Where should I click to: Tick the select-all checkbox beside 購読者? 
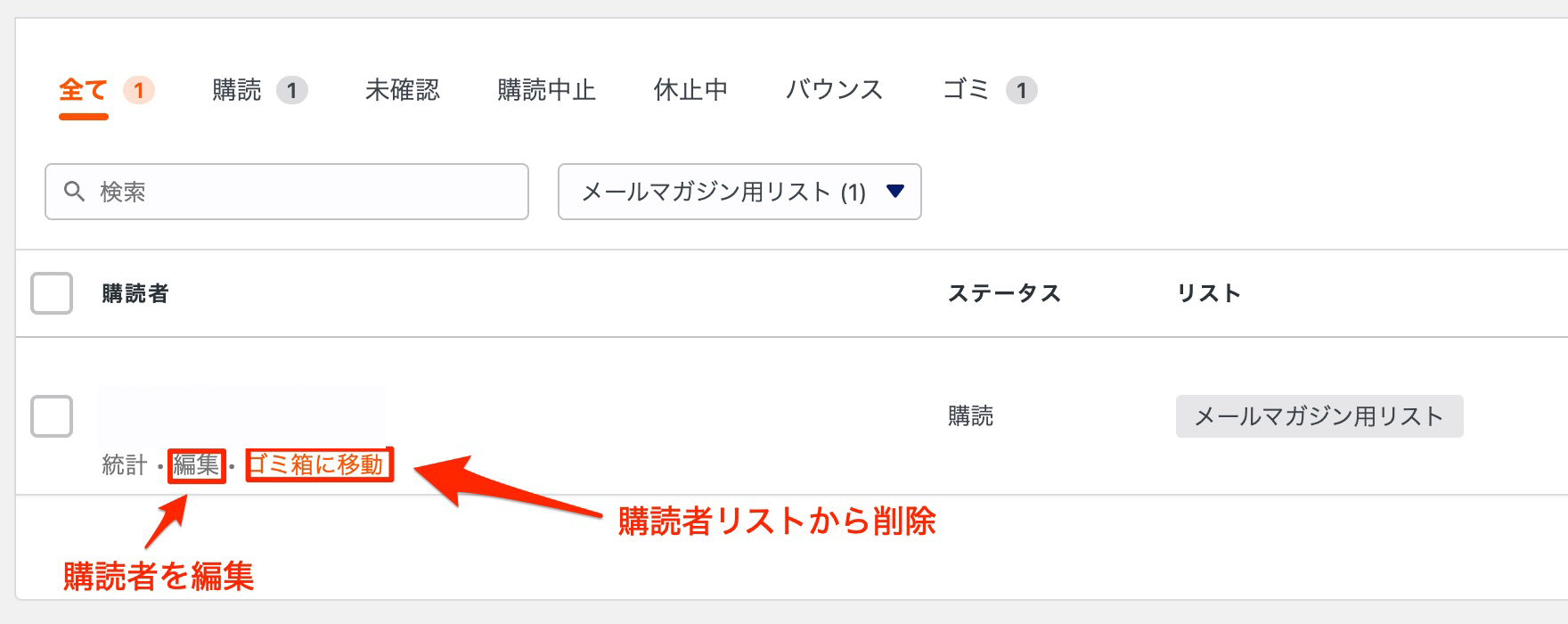[x=52, y=293]
